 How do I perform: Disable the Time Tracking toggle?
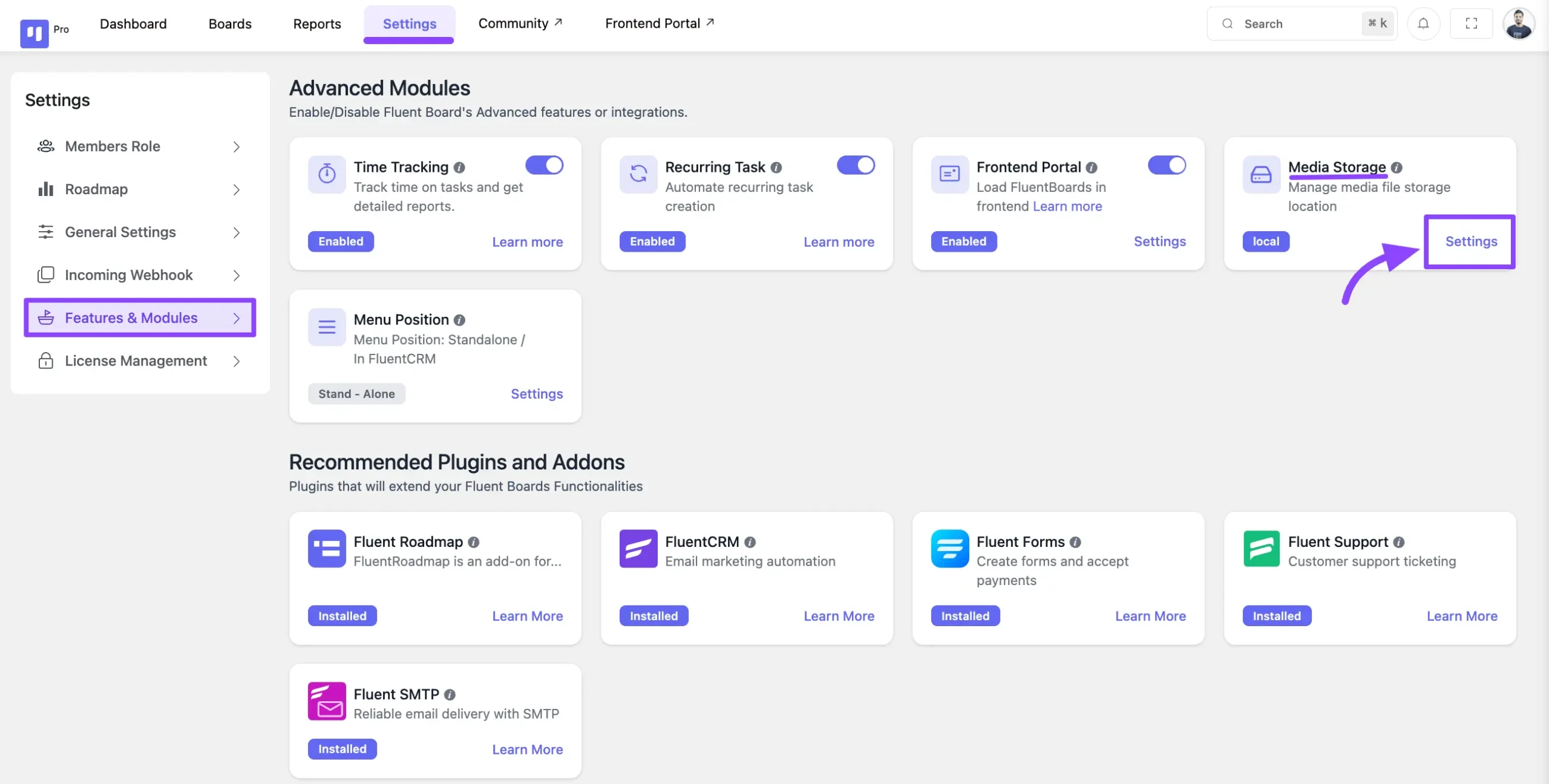[x=544, y=165]
